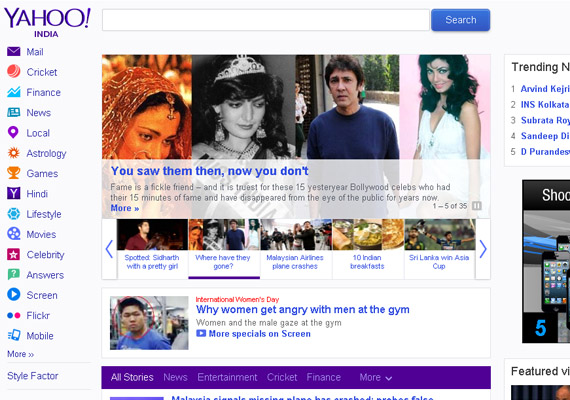
Task: Open Malaysia signals missing plane story
Action: pos(302,397)
